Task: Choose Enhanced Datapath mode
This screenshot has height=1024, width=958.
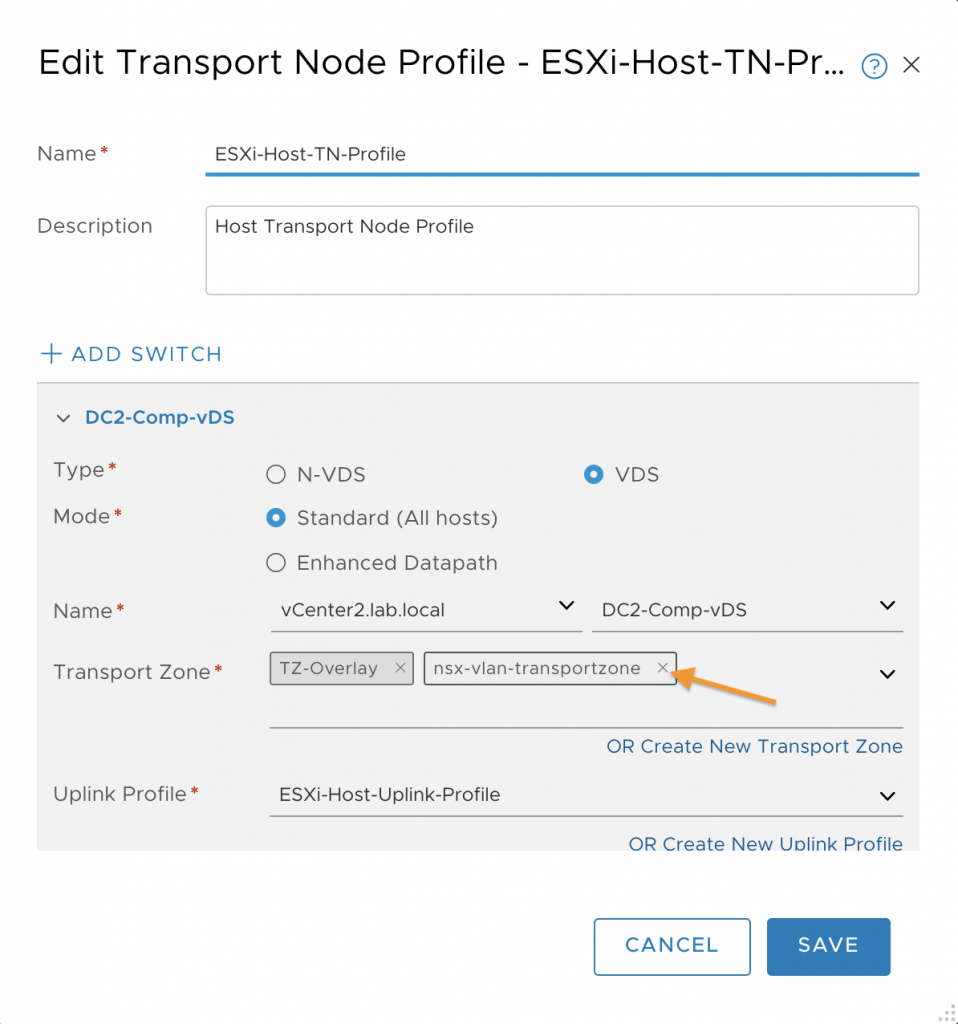Action: point(276,562)
